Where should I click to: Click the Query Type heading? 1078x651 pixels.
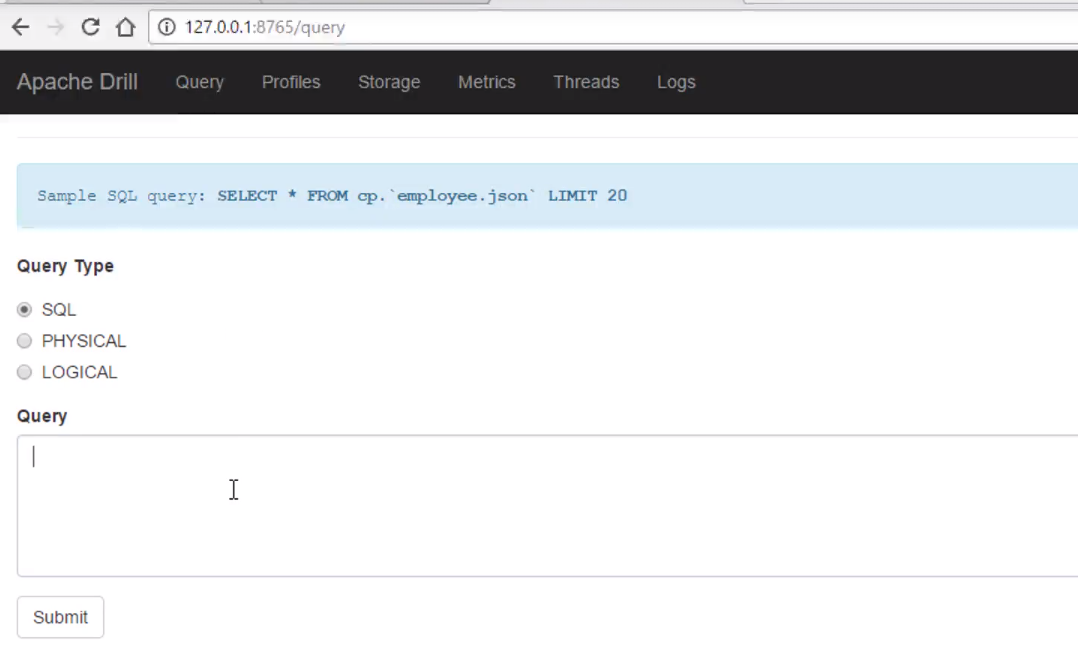tap(65, 266)
